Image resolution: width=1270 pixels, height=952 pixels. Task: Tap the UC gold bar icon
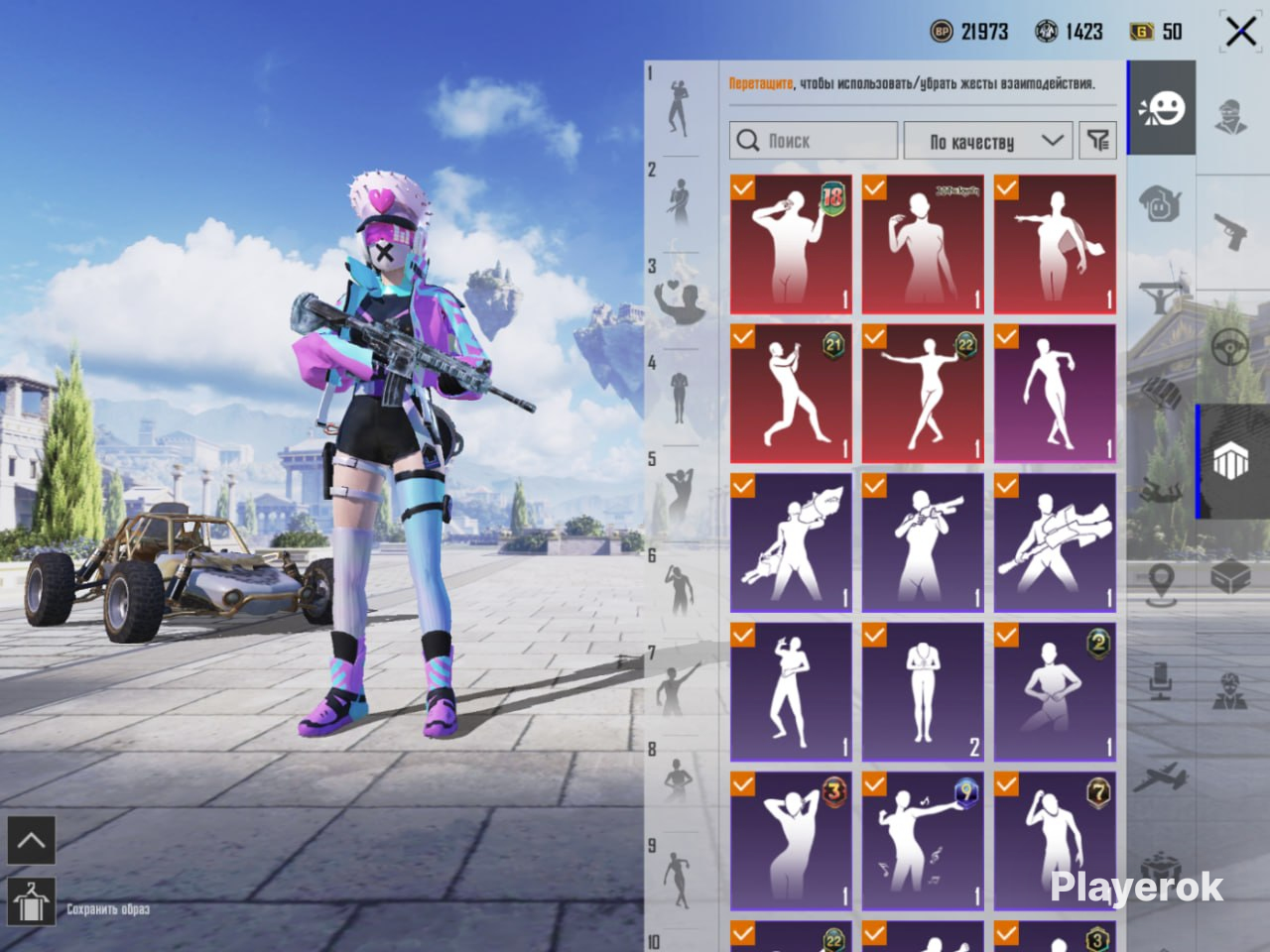point(1142,32)
